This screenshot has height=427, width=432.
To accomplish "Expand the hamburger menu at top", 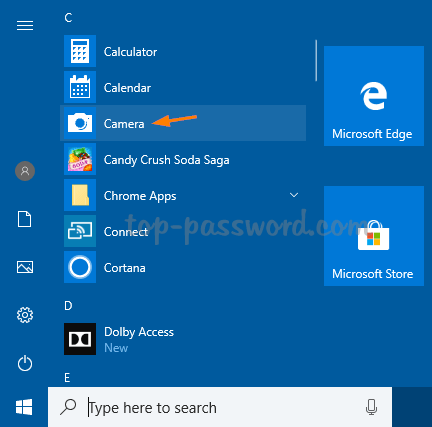I will (25, 25).
